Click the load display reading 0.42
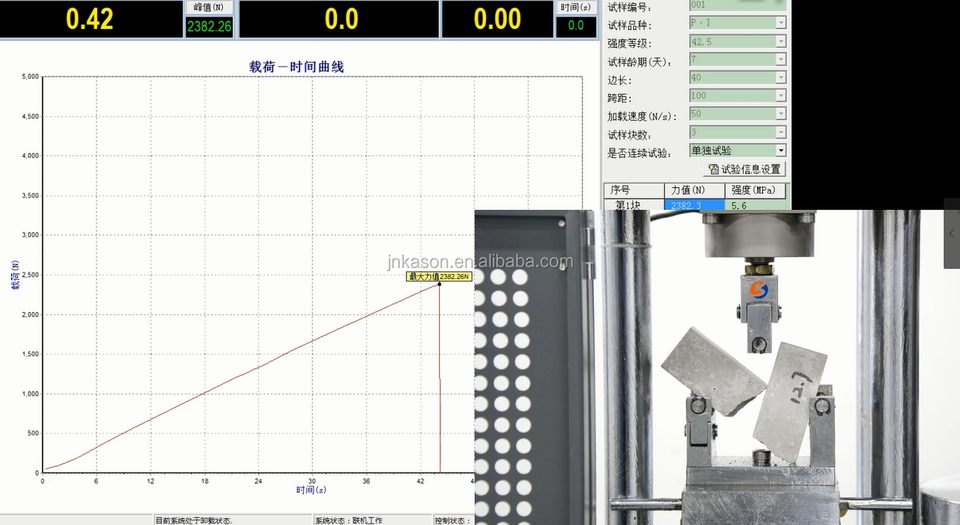960x525 pixels. 90,20
